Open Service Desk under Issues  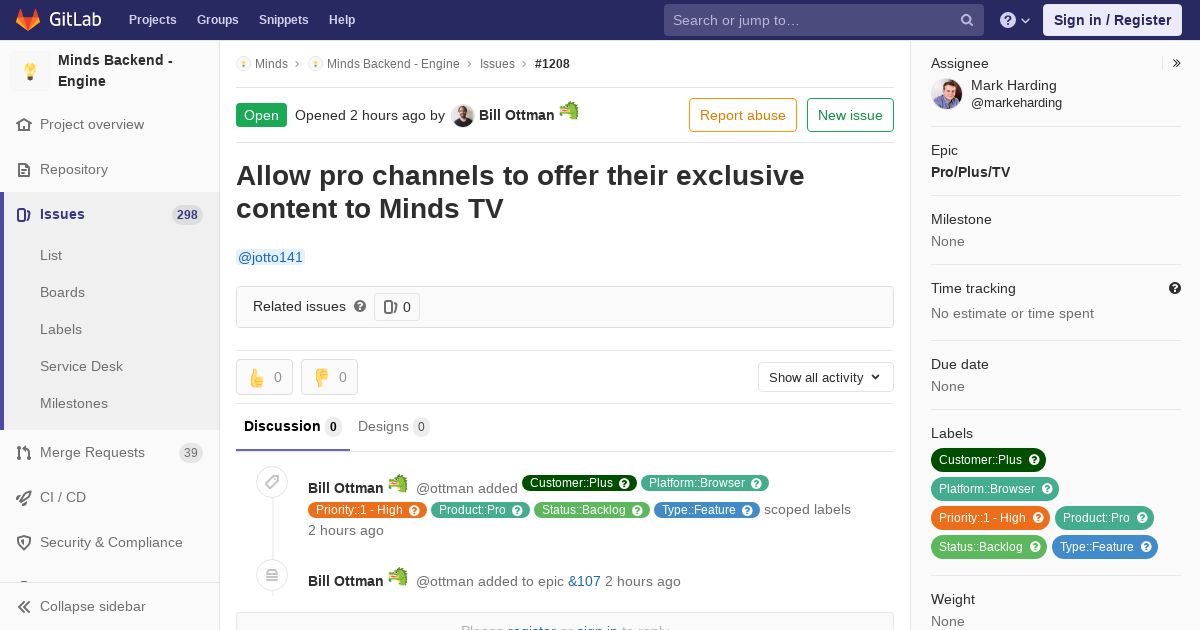pyautogui.click(x=81, y=366)
